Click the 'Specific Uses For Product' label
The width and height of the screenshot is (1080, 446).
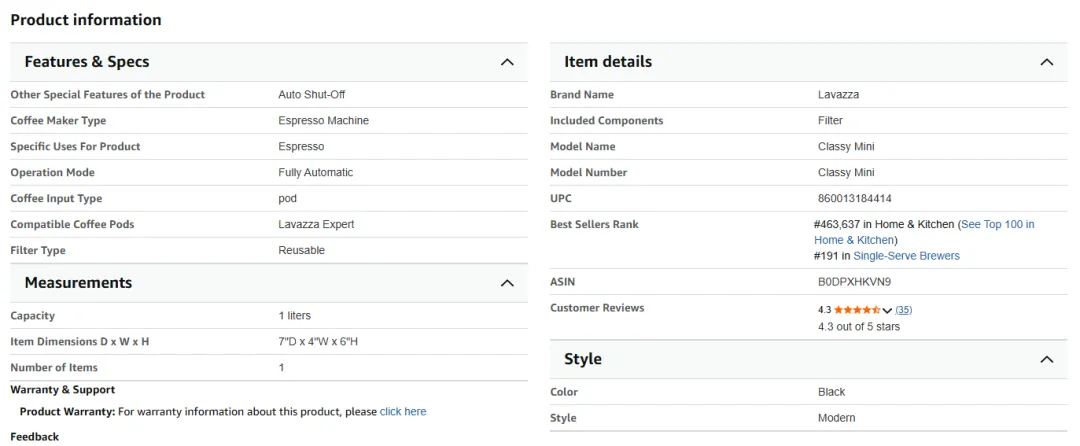point(75,147)
